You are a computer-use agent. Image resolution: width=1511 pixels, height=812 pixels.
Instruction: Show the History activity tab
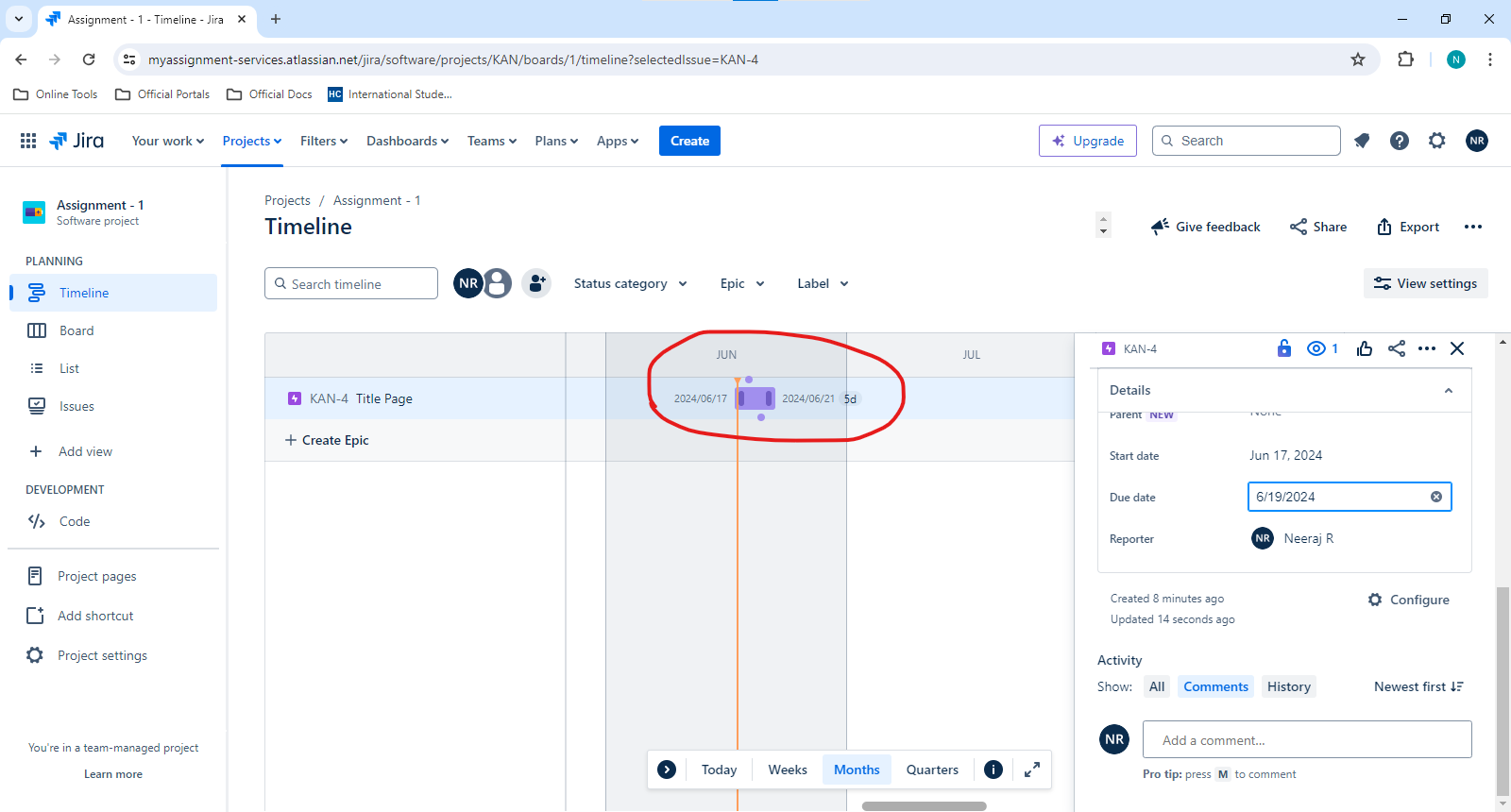1289,686
